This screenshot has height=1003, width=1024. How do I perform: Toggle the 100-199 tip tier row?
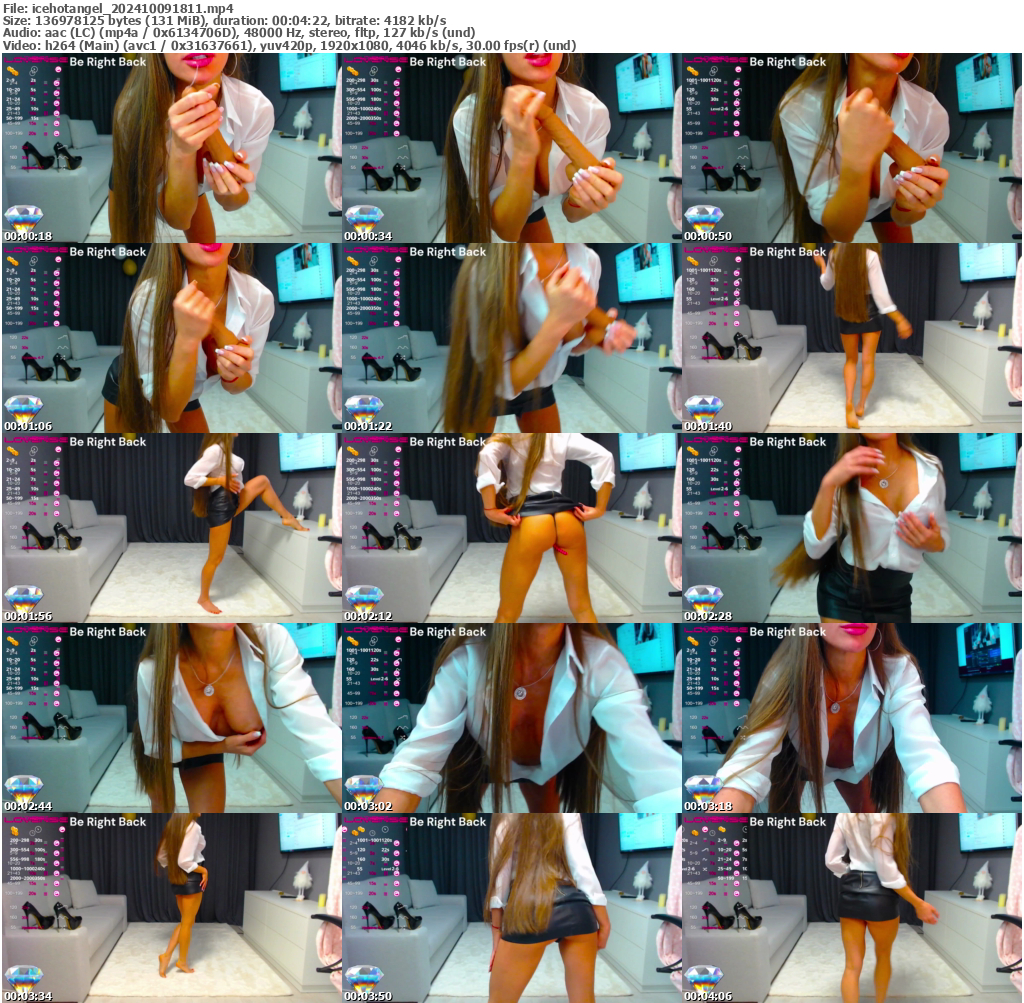point(694,133)
